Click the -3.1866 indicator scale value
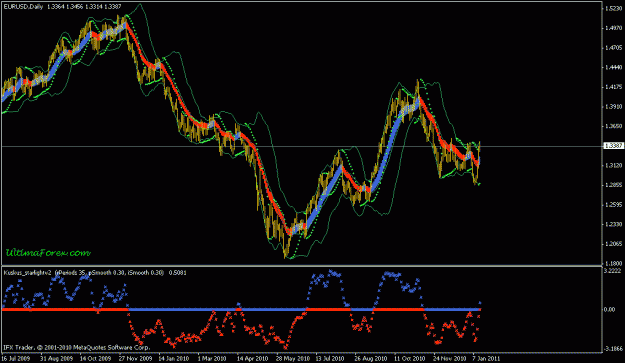 (613, 349)
